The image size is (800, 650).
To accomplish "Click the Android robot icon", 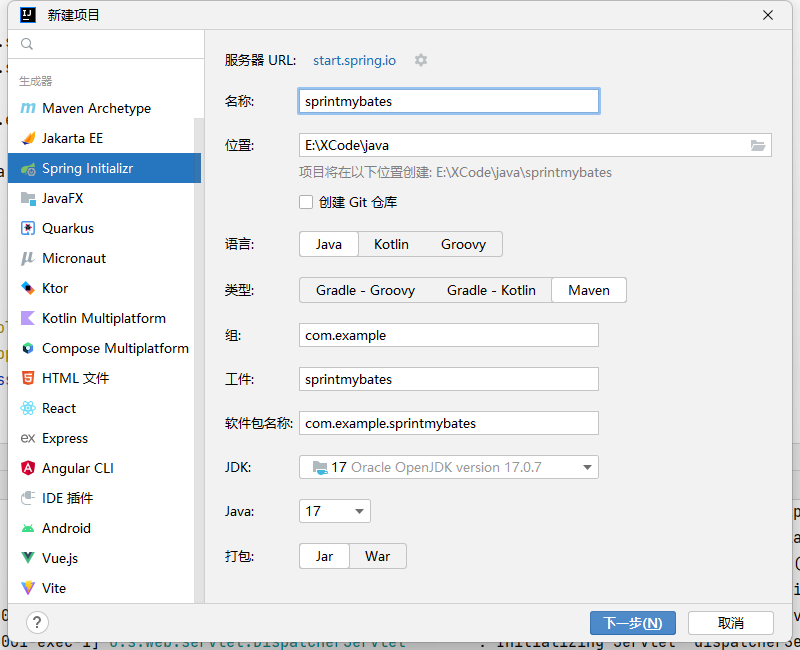I will [28, 529].
